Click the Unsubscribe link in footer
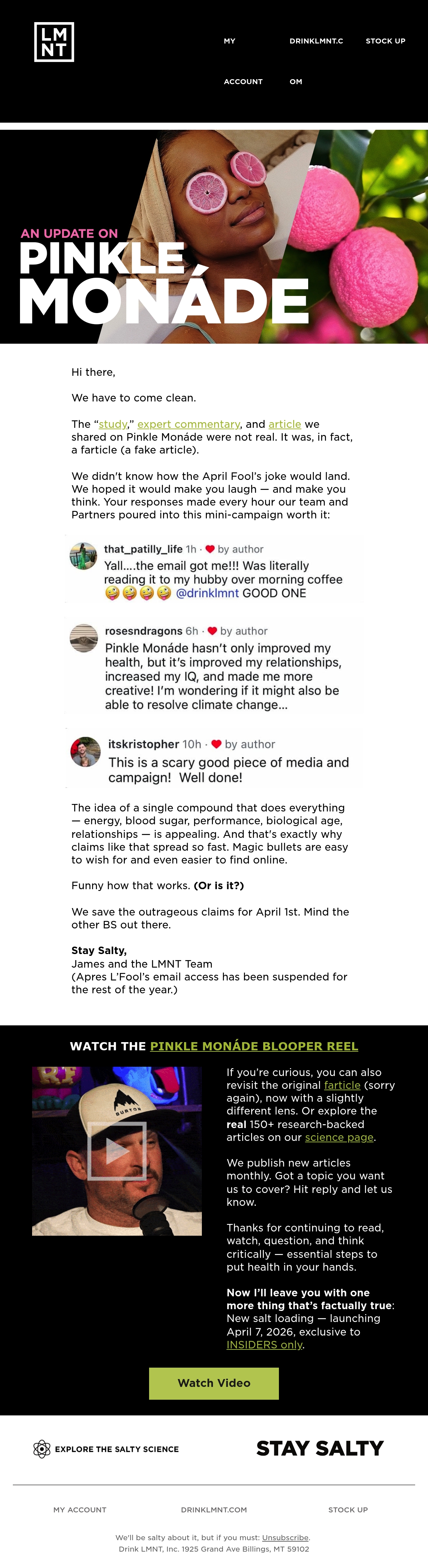This screenshot has height=1568, width=428. (x=285, y=1538)
